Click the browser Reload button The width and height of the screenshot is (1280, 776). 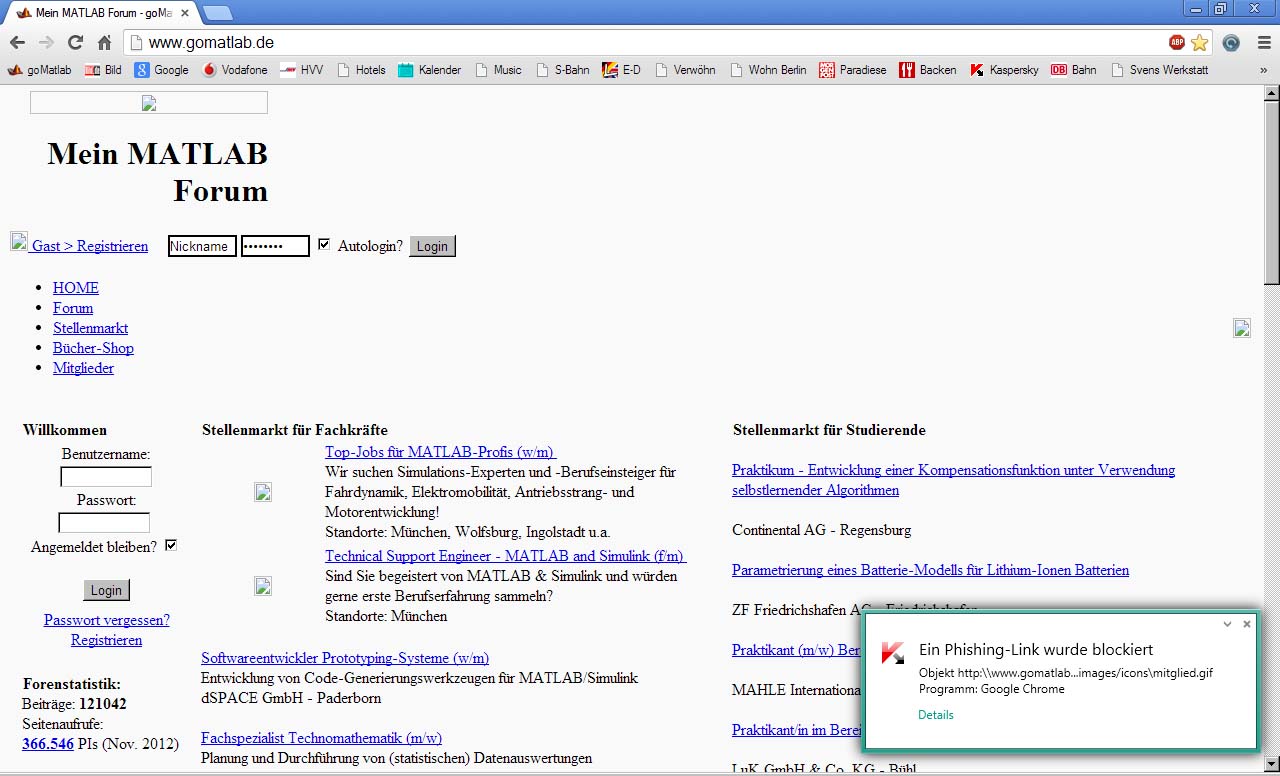coord(75,43)
